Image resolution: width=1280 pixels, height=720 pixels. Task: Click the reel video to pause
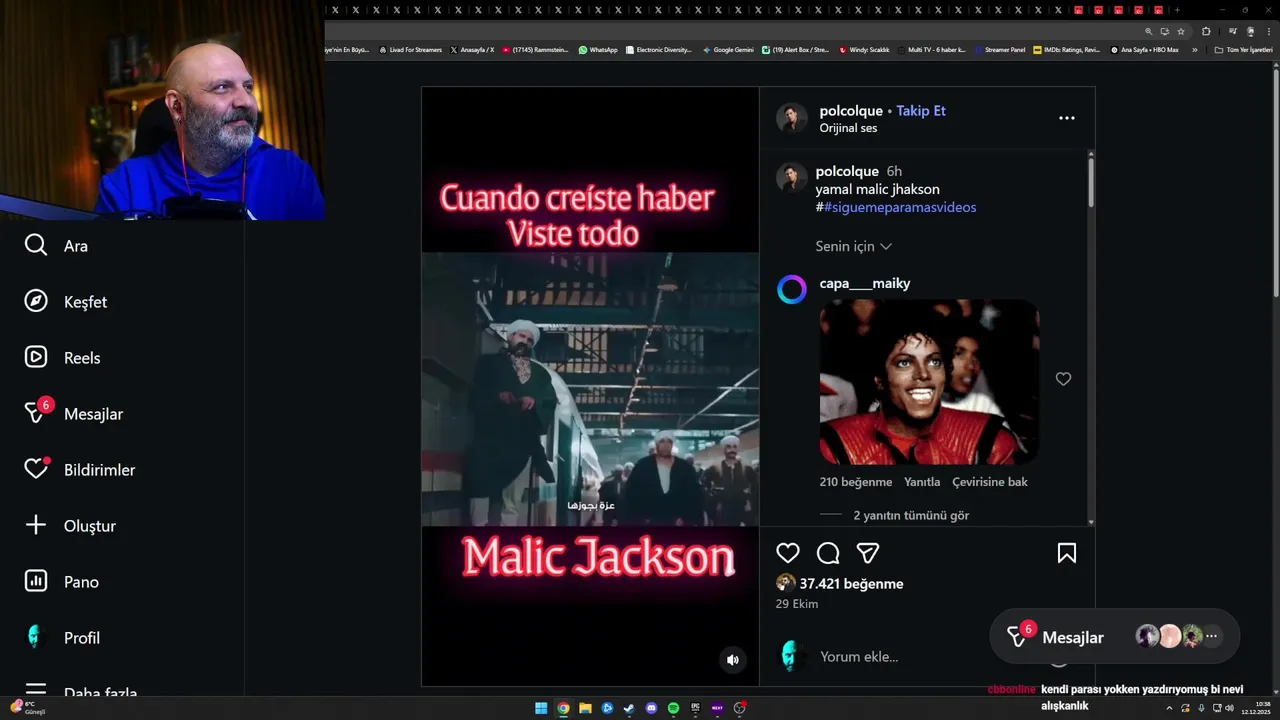click(x=590, y=389)
